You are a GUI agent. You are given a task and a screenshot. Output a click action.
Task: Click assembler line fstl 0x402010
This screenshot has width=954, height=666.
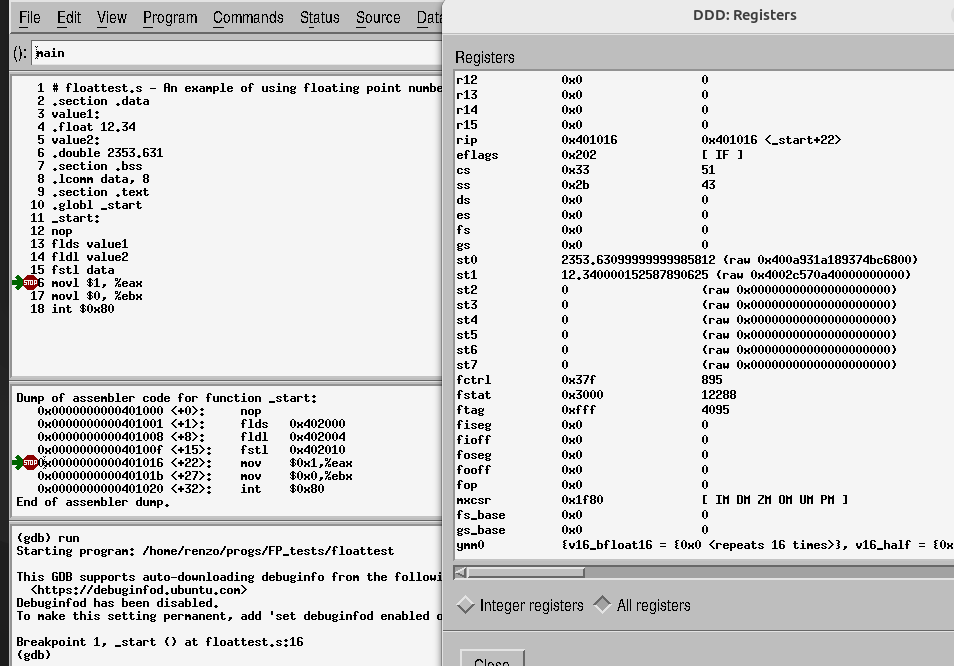[191, 449]
